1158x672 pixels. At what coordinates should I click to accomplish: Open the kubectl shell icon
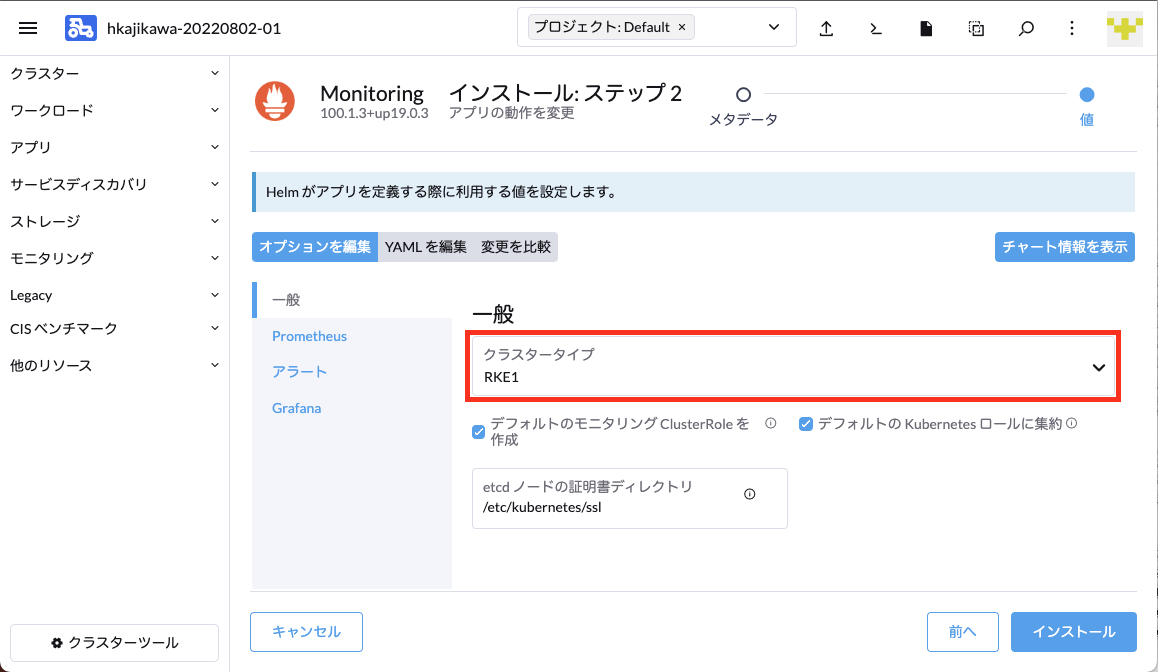coord(876,29)
